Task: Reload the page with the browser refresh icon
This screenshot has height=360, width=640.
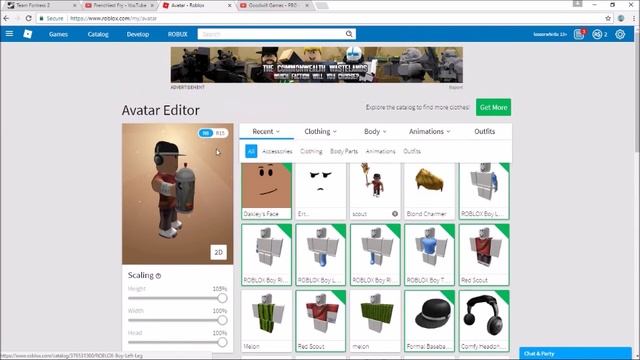Action: click(x=28, y=18)
